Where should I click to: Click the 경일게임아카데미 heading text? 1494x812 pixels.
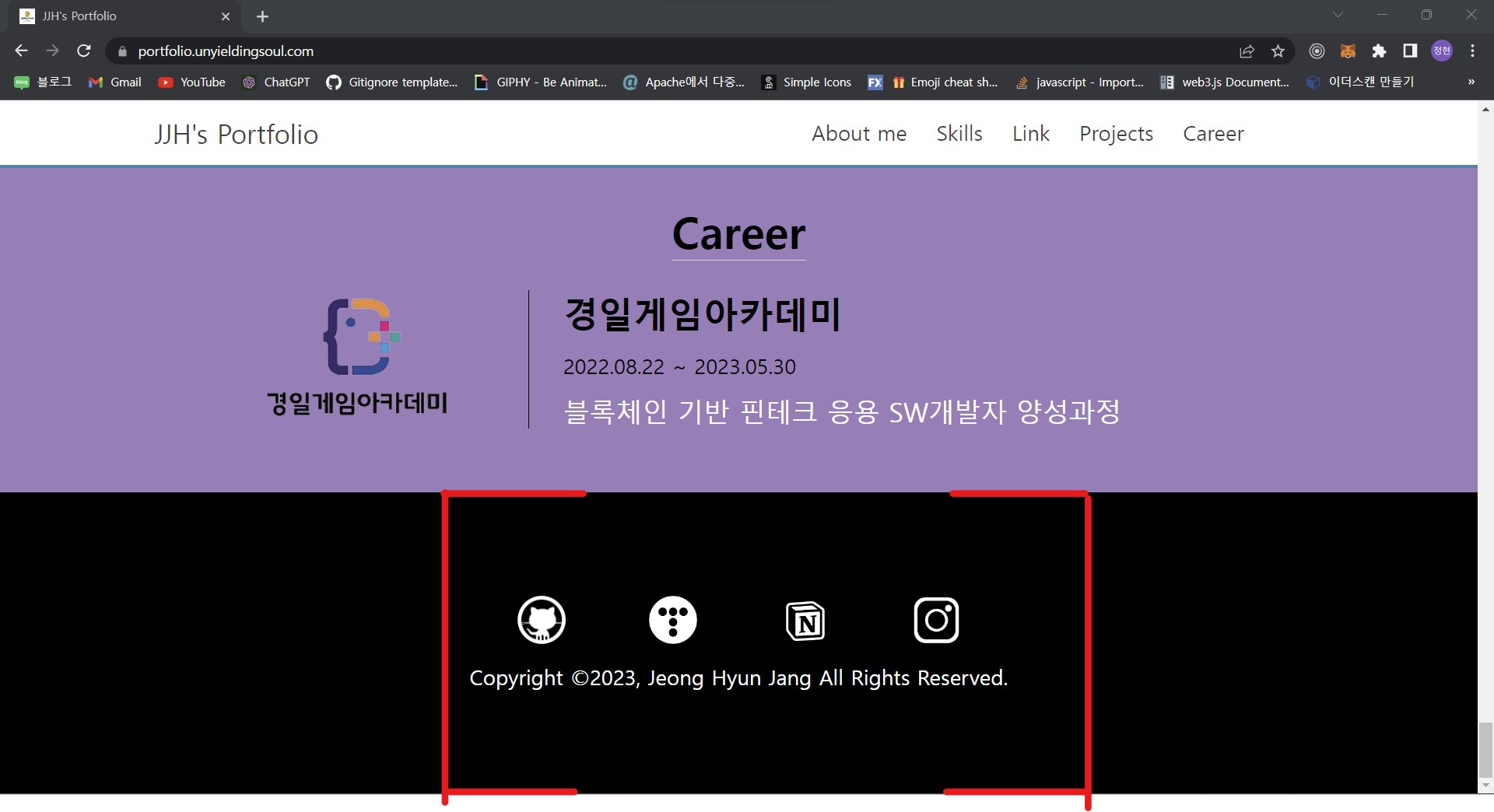[x=702, y=315]
